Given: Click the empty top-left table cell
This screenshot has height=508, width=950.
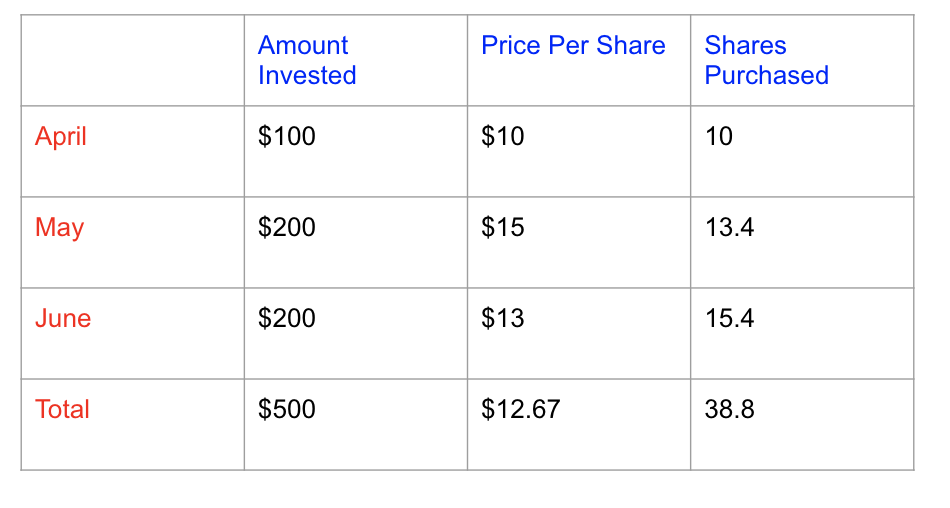Looking at the screenshot, I should pos(132,60).
